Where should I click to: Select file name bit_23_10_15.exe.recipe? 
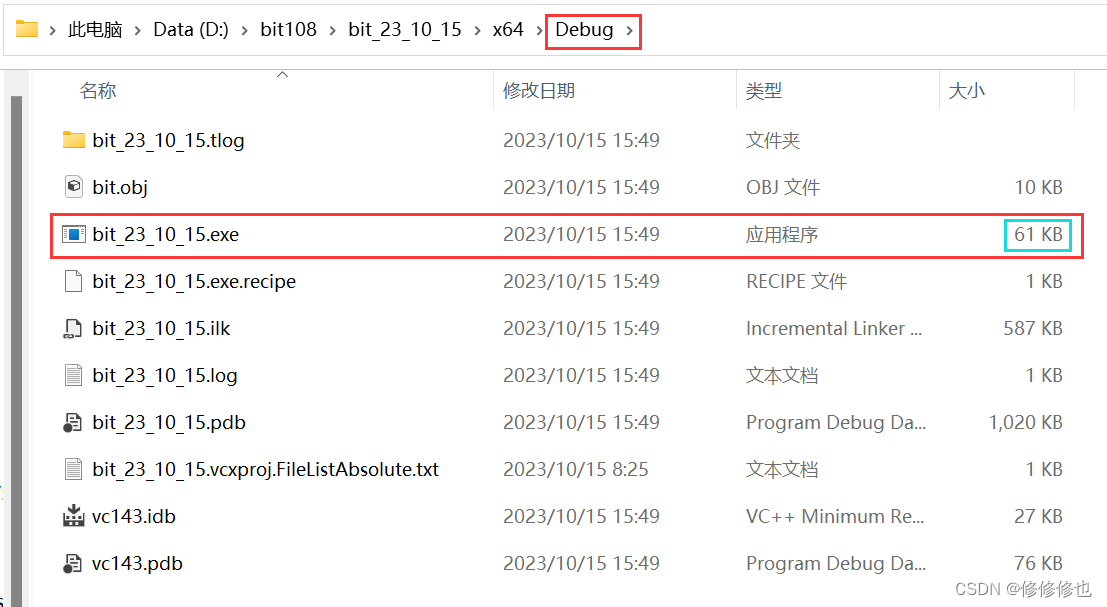tap(194, 282)
